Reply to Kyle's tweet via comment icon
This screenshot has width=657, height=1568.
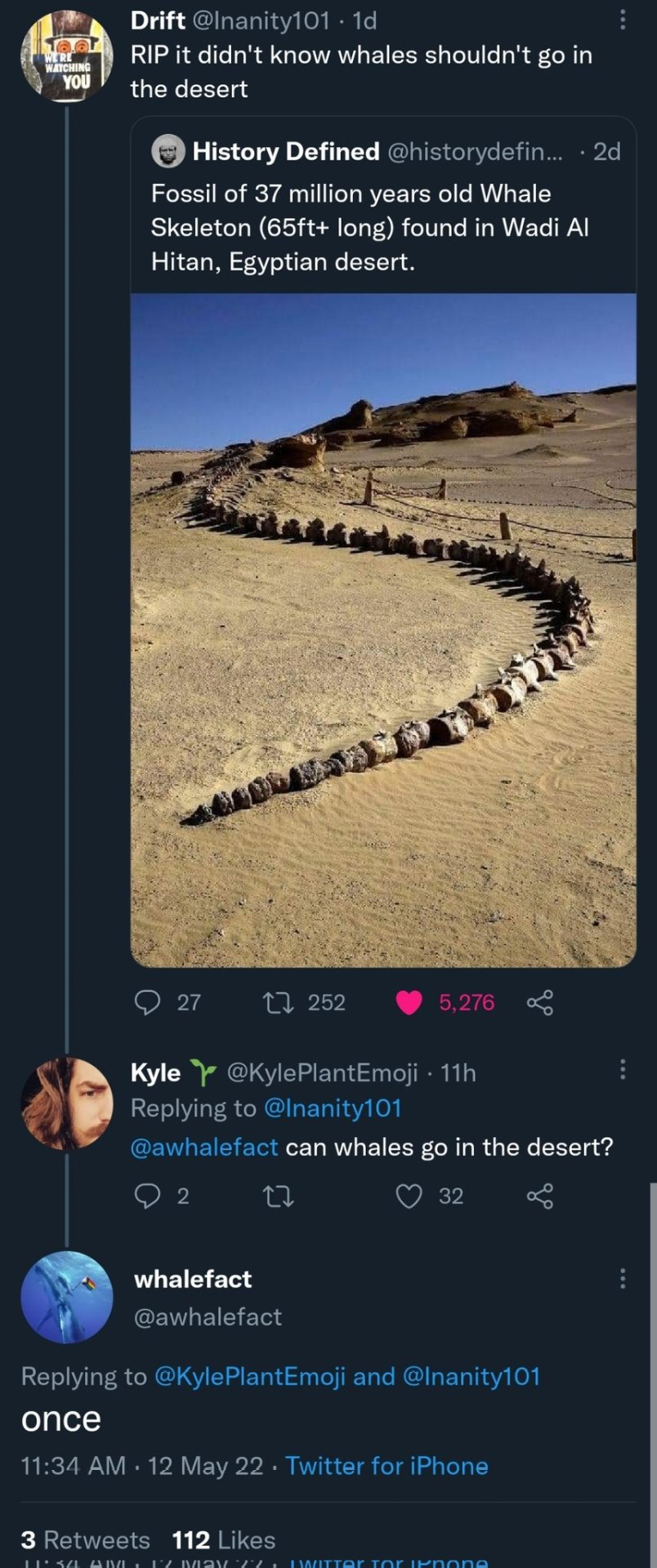148,1196
